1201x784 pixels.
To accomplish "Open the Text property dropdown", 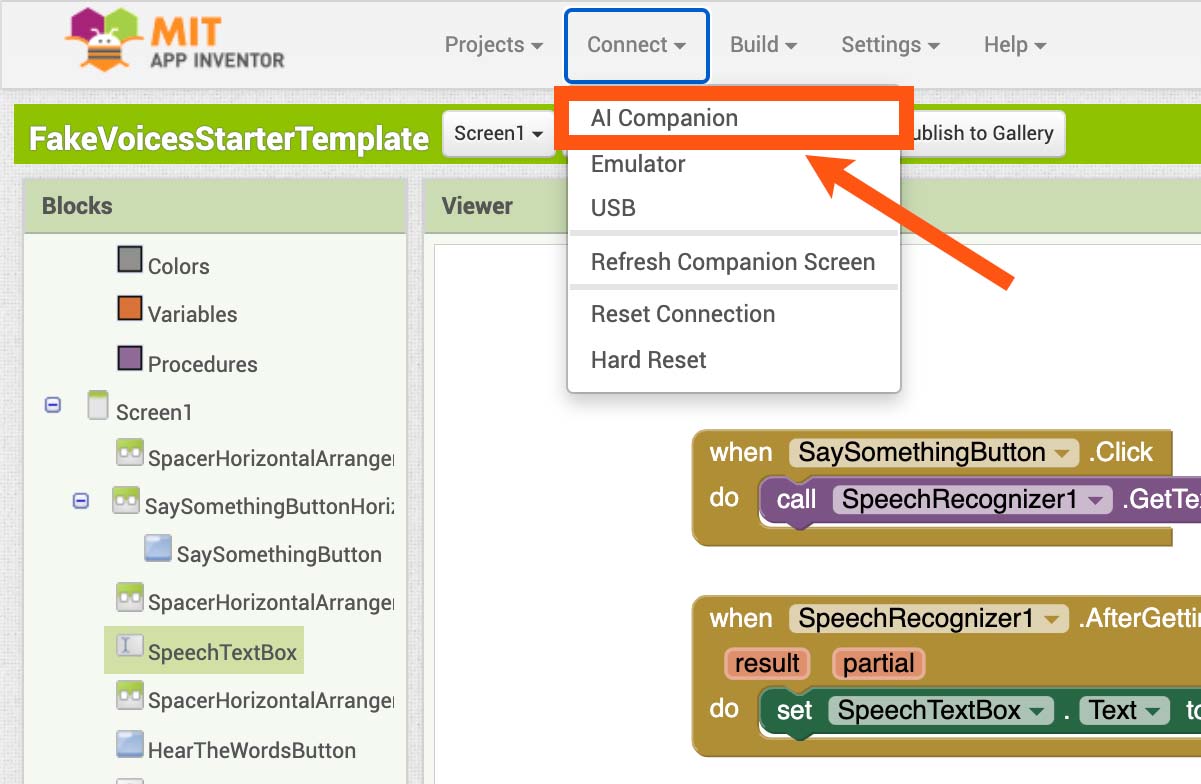I will click(1124, 710).
